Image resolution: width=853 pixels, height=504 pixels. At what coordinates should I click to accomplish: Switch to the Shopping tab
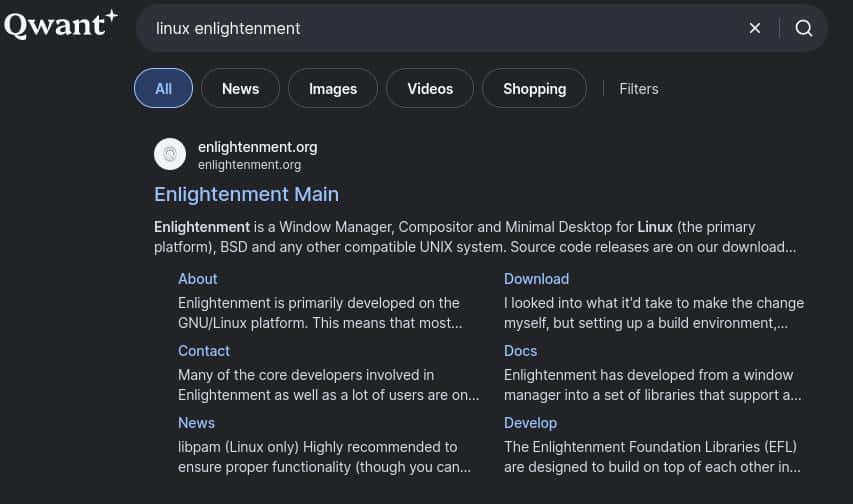pos(534,88)
